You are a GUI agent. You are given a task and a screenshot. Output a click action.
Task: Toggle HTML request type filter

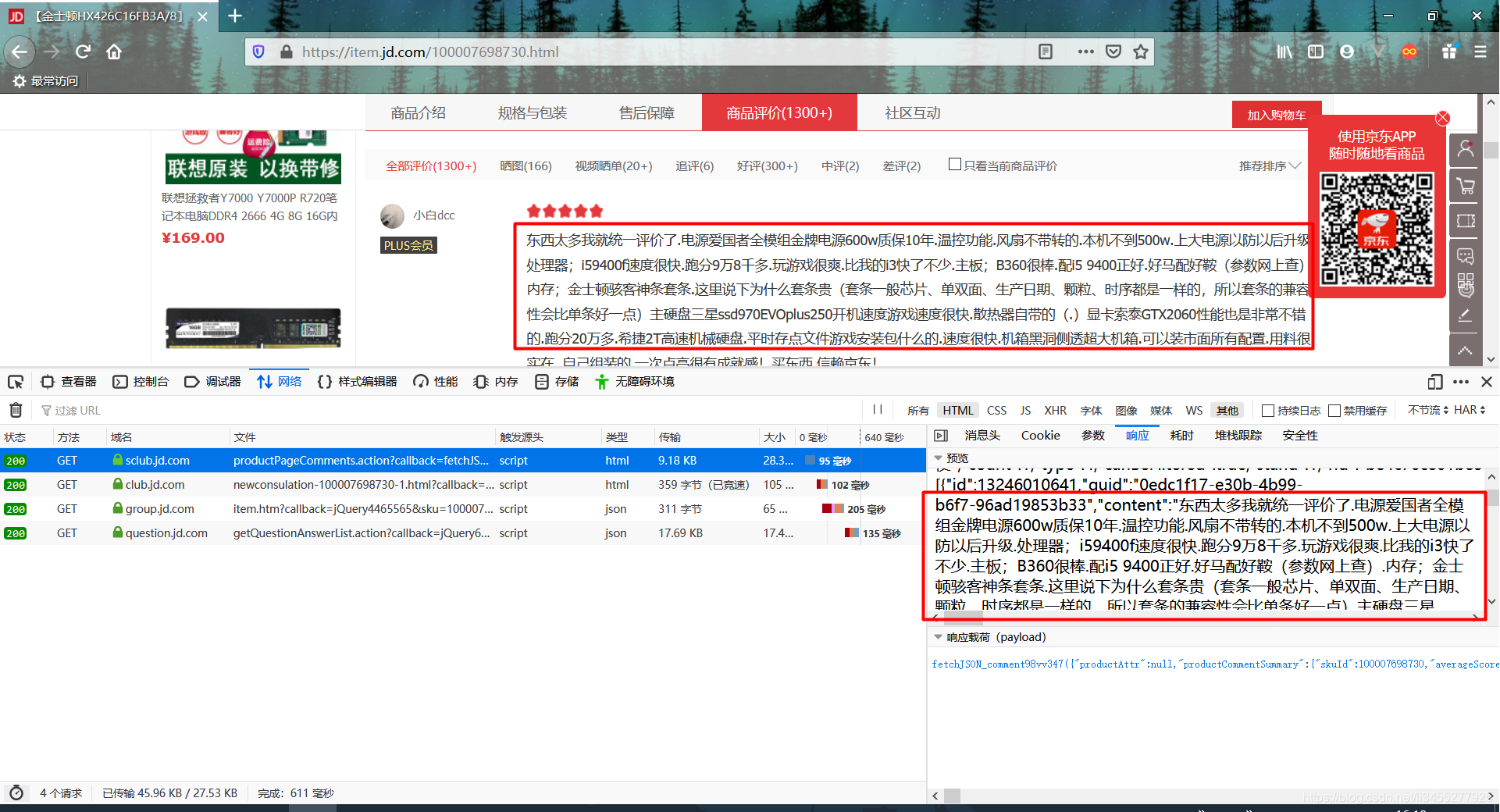pyautogui.click(x=957, y=411)
